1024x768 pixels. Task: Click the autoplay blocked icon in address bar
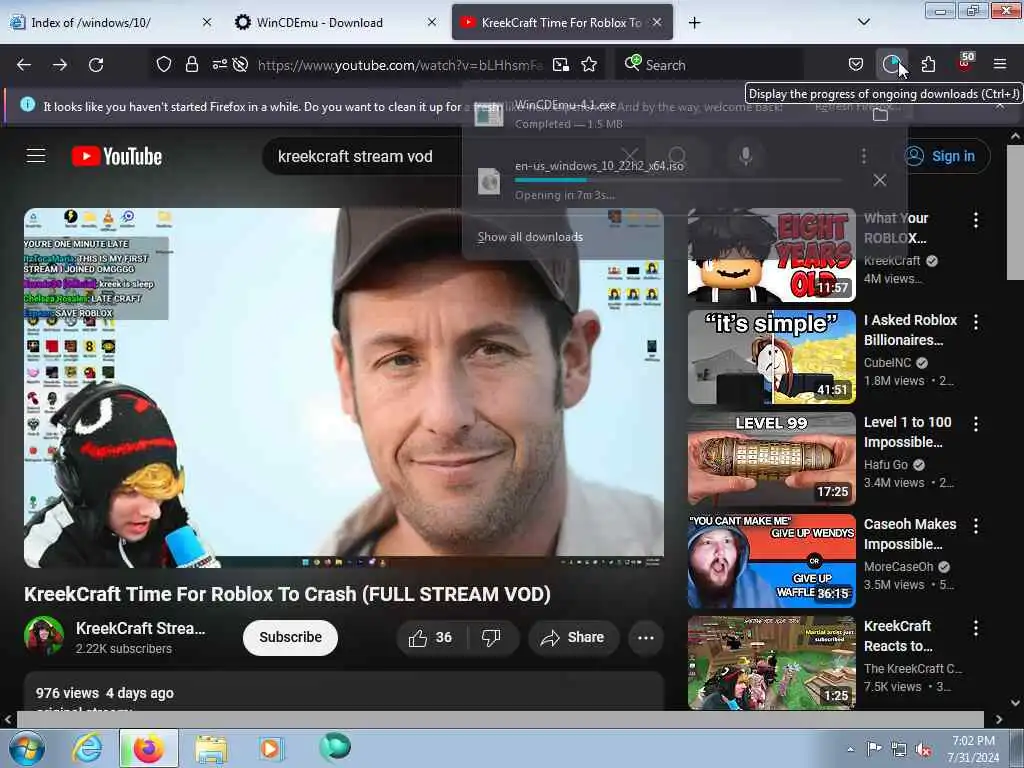[x=240, y=64]
